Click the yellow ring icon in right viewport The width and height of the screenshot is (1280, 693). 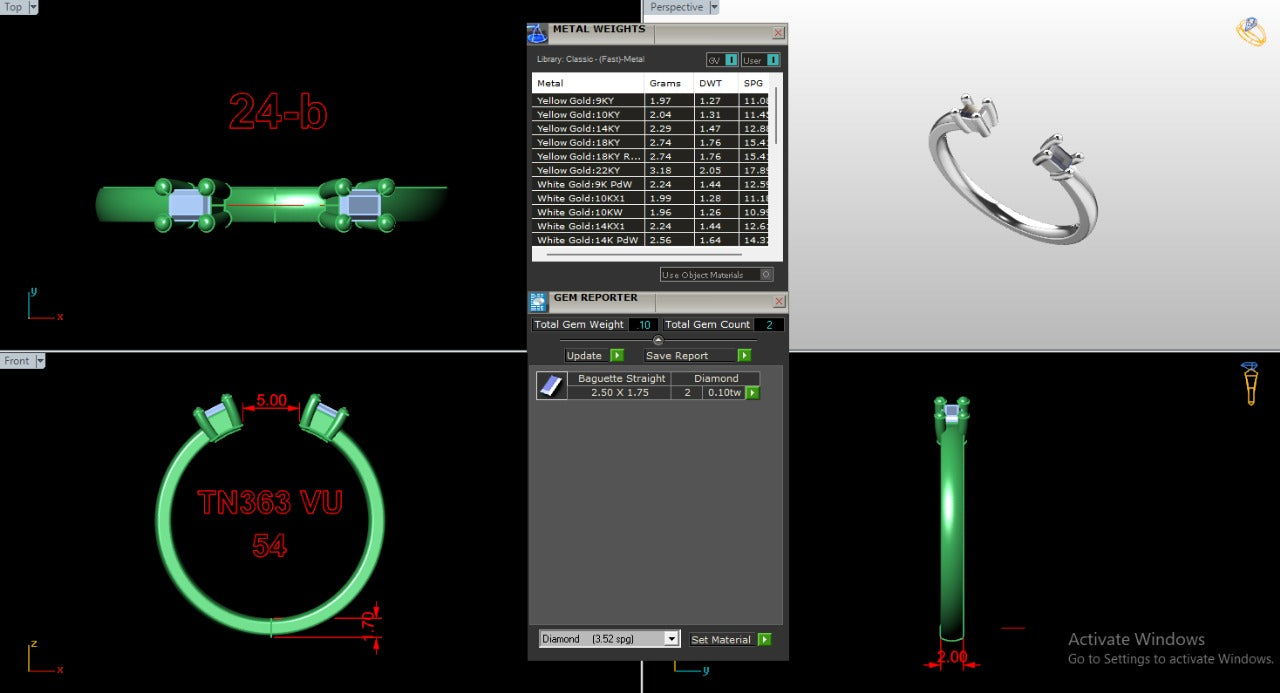click(x=1250, y=384)
